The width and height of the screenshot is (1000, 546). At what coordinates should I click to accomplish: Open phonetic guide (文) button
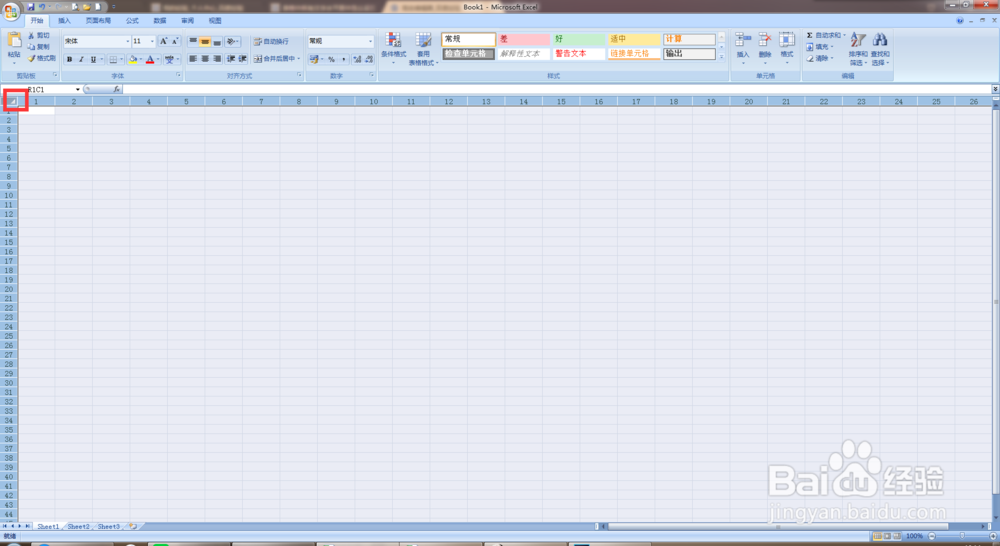point(169,59)
